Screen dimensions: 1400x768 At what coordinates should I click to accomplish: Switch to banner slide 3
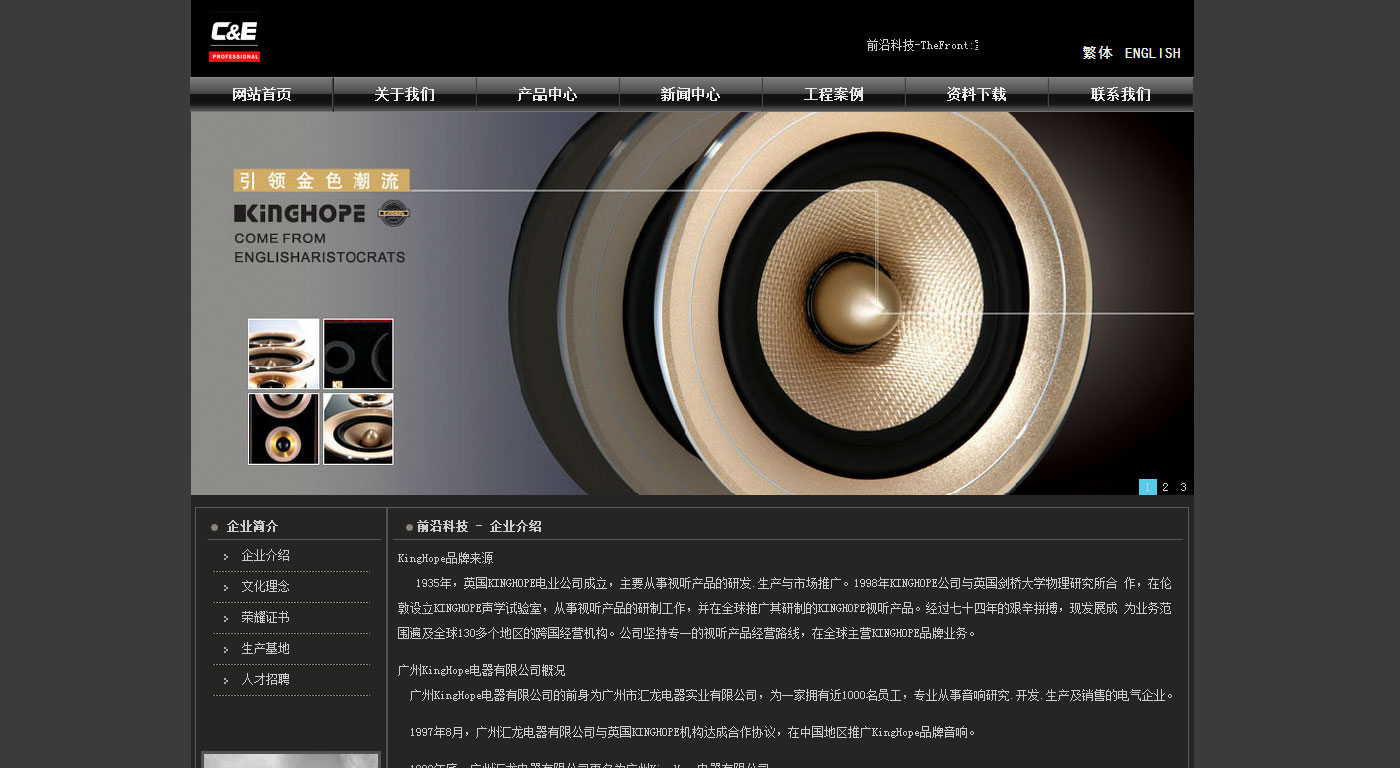click(x=1184, y=487)
